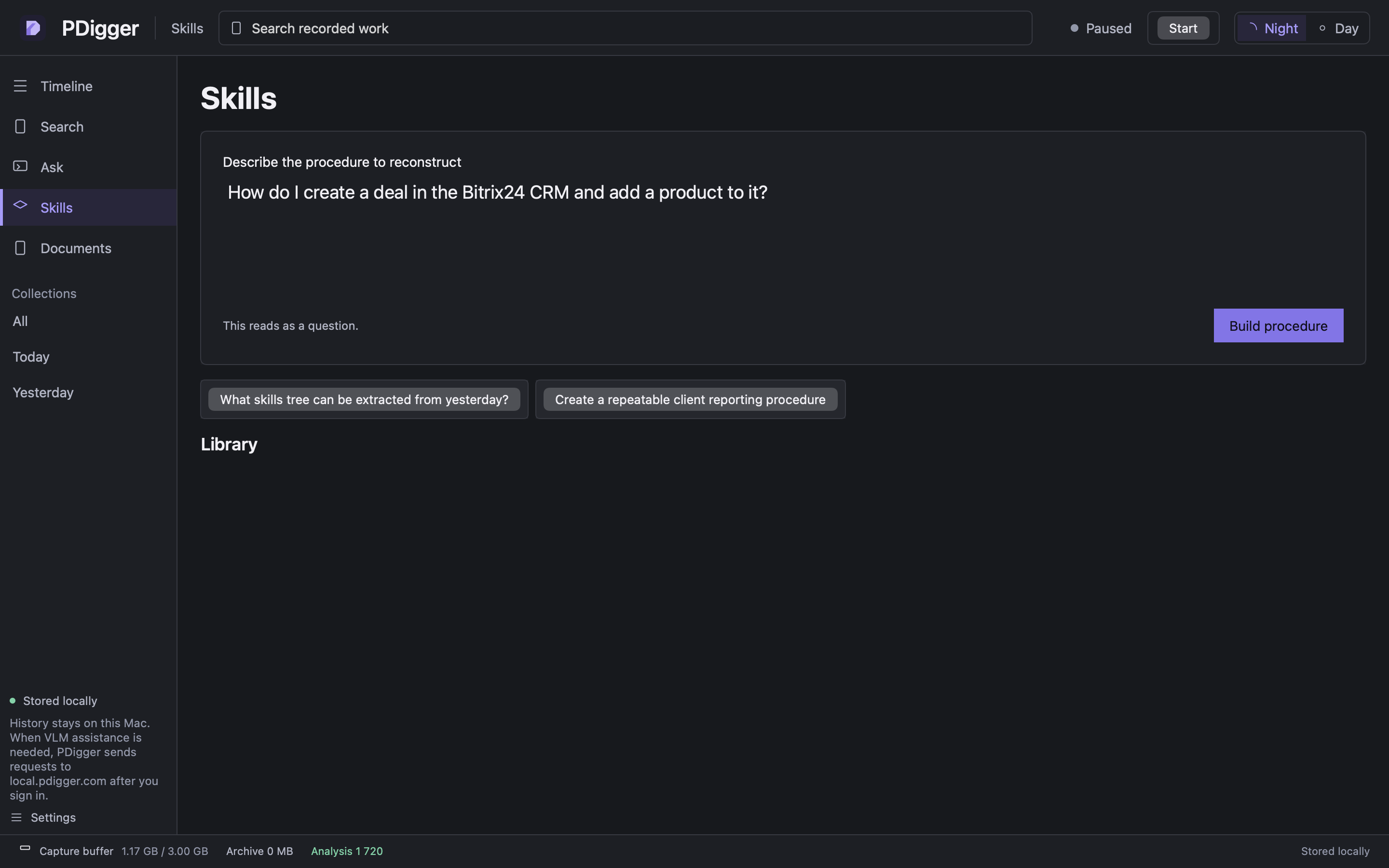This screenshot has height=868, width=1389.
Task: Click the PDigger app title
Action: coord(100,28)
